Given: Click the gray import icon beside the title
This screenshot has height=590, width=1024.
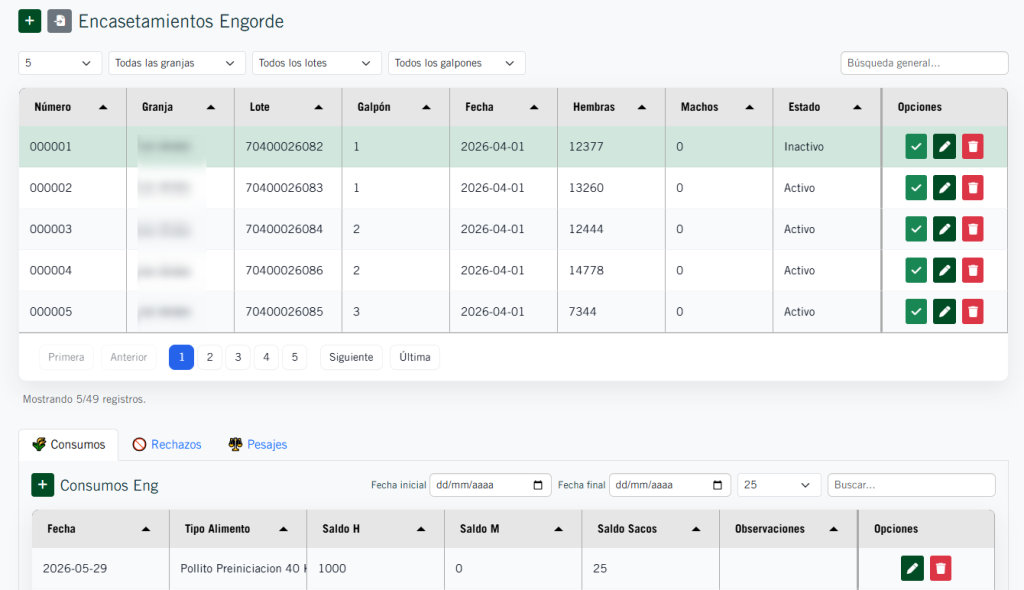Looking at the screenshot, I should (59, 21).
